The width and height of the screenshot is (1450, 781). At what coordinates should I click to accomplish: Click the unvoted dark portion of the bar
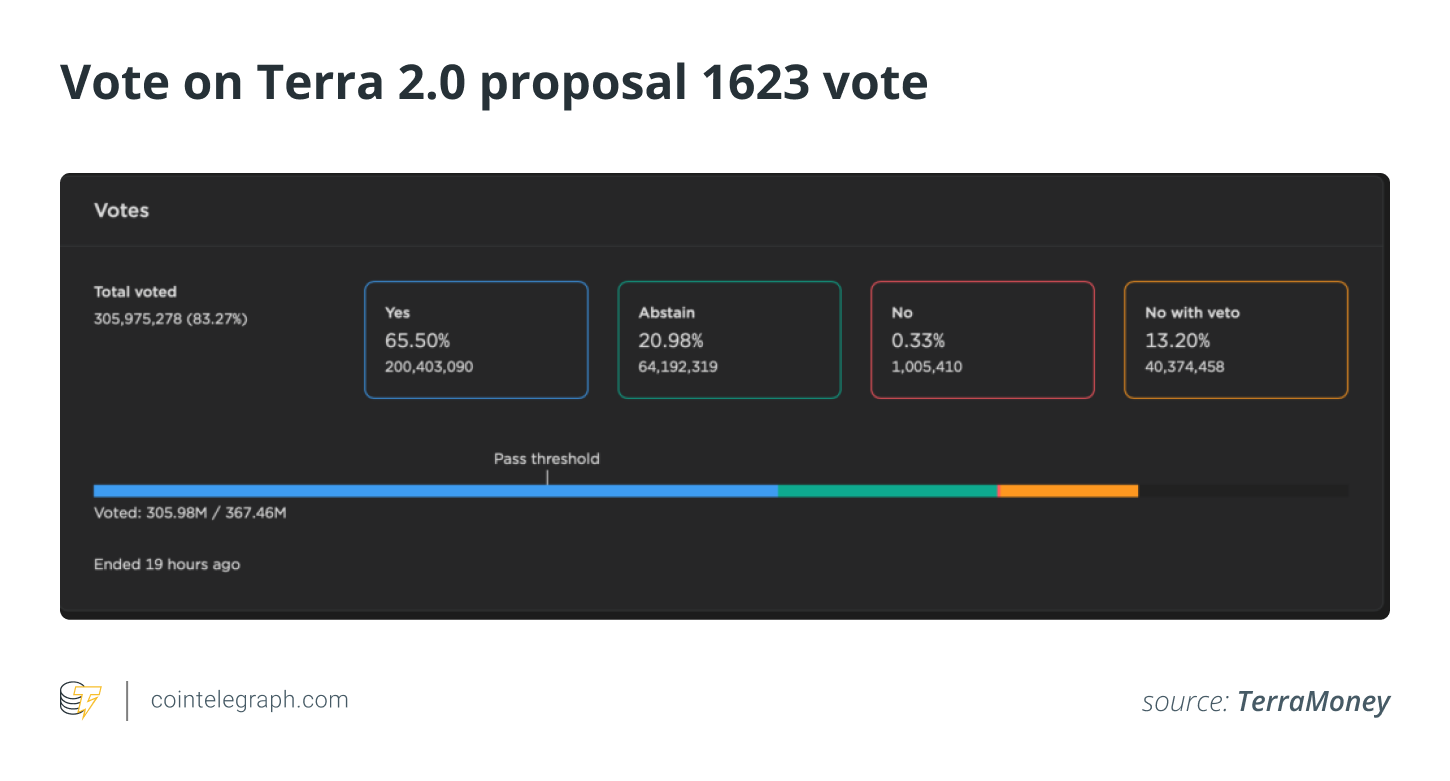1243,491
